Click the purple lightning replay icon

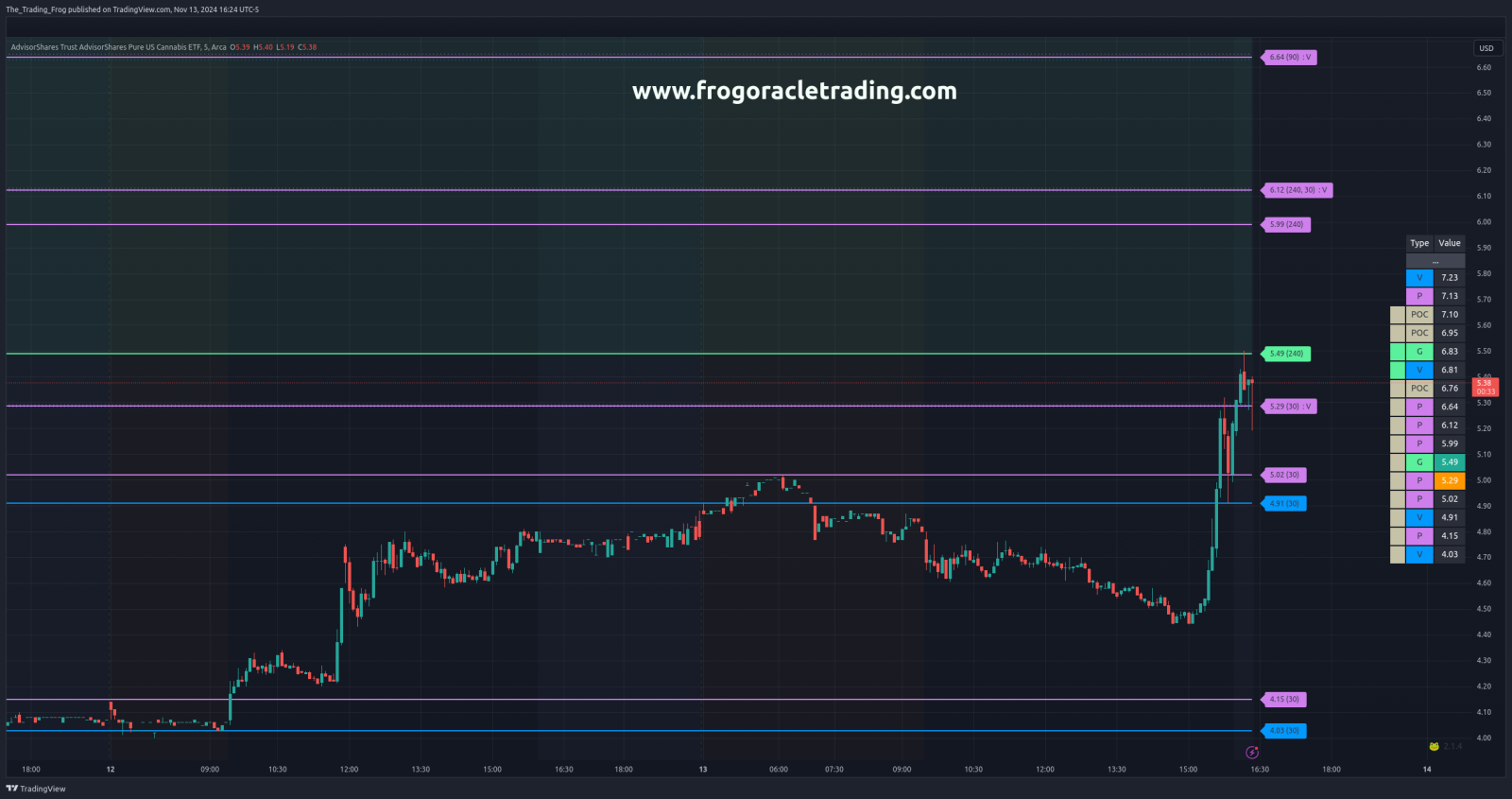(x=1252, y=753)
